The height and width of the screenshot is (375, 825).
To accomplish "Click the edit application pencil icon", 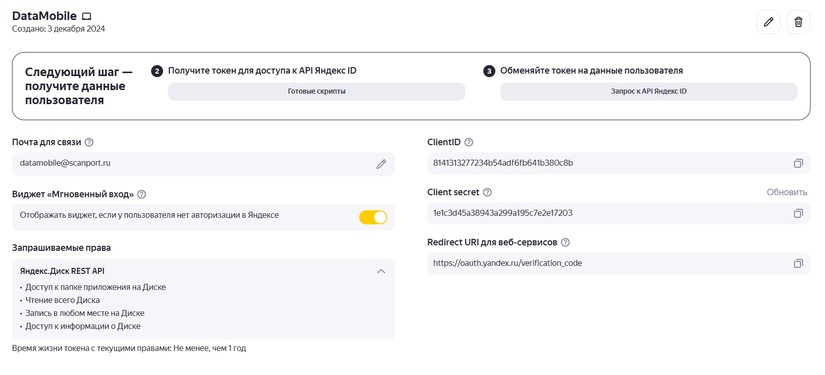I will pyautogui.click(x=768, y=22).
